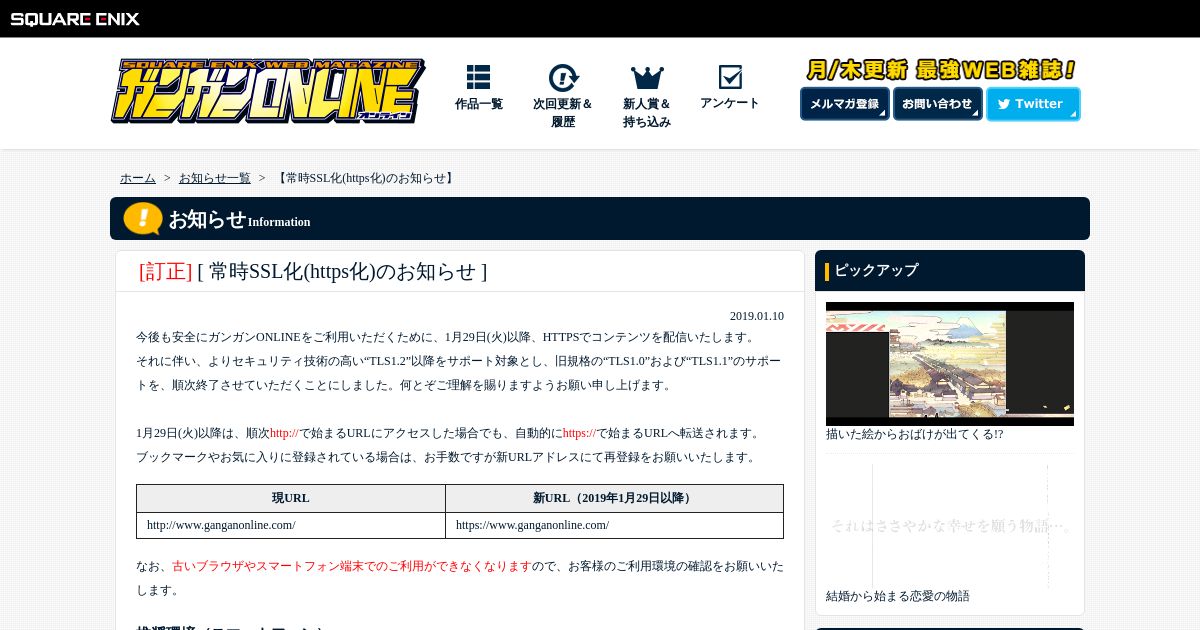This screenshot has width=1200, height=630.
Task: Open the 次回更新＆履歴 menu label
Action: pyautogui.click(x=563, y=113)
